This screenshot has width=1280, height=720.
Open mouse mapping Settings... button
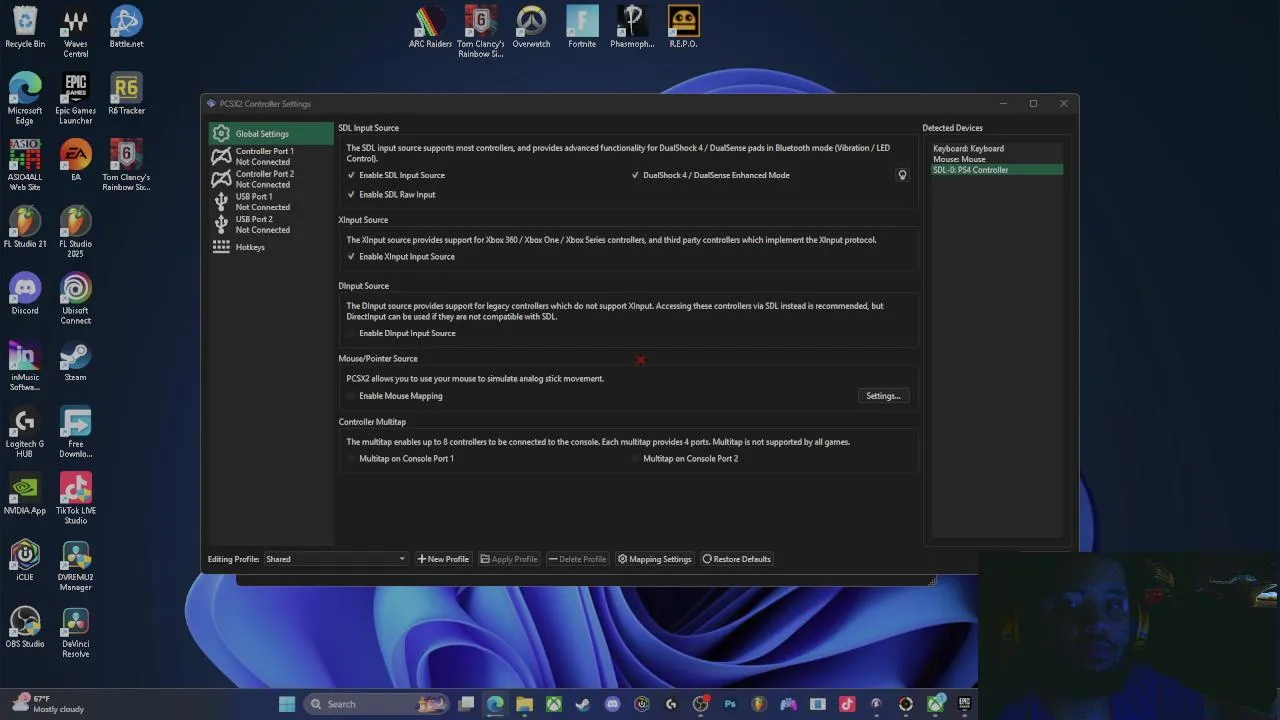click(883, 396)
